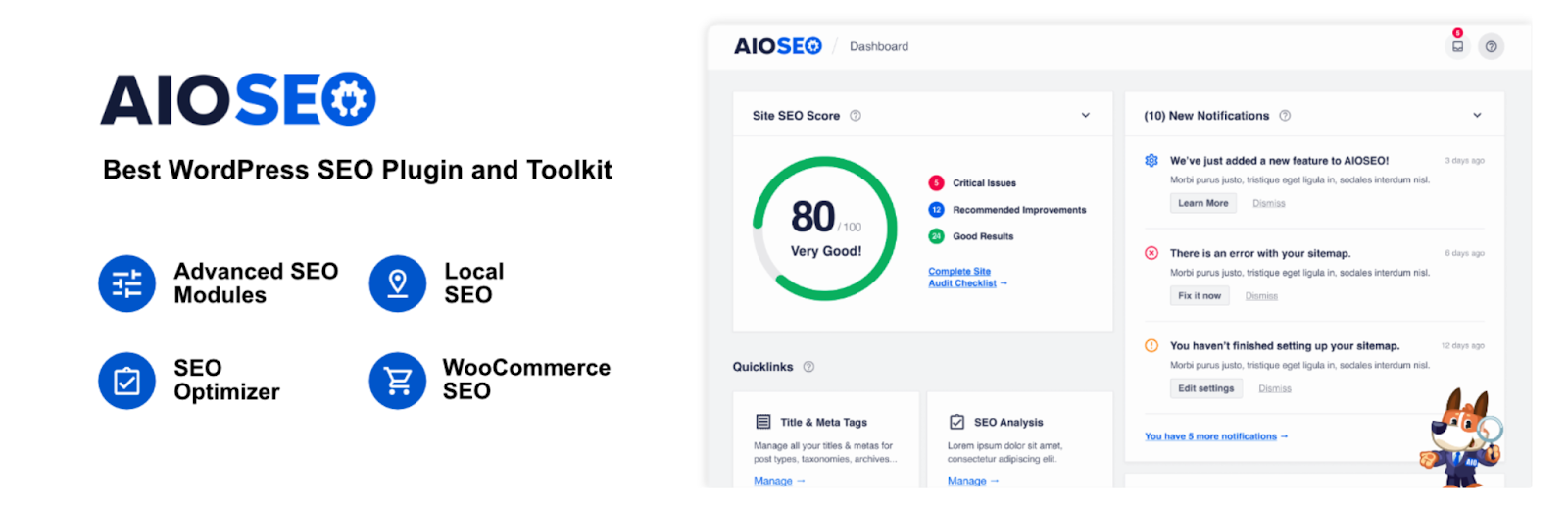This screenshot has height=512, width=1568.
Task: Click the Advanced SEO Modules label
Action: (x=256, y=283)
